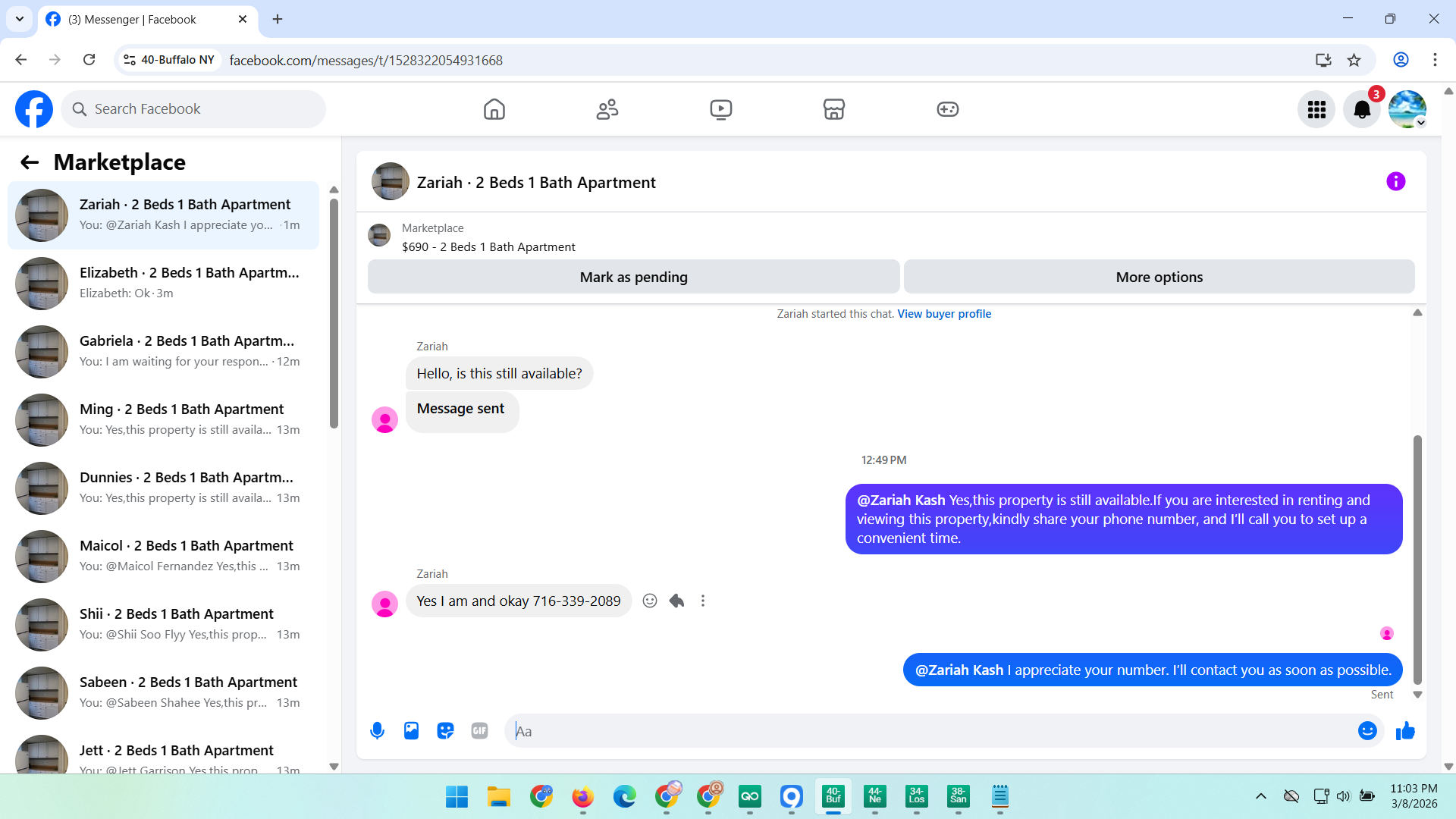Send a thumbs-up like
The image size is (1456, 819).
click(1405, 730)
